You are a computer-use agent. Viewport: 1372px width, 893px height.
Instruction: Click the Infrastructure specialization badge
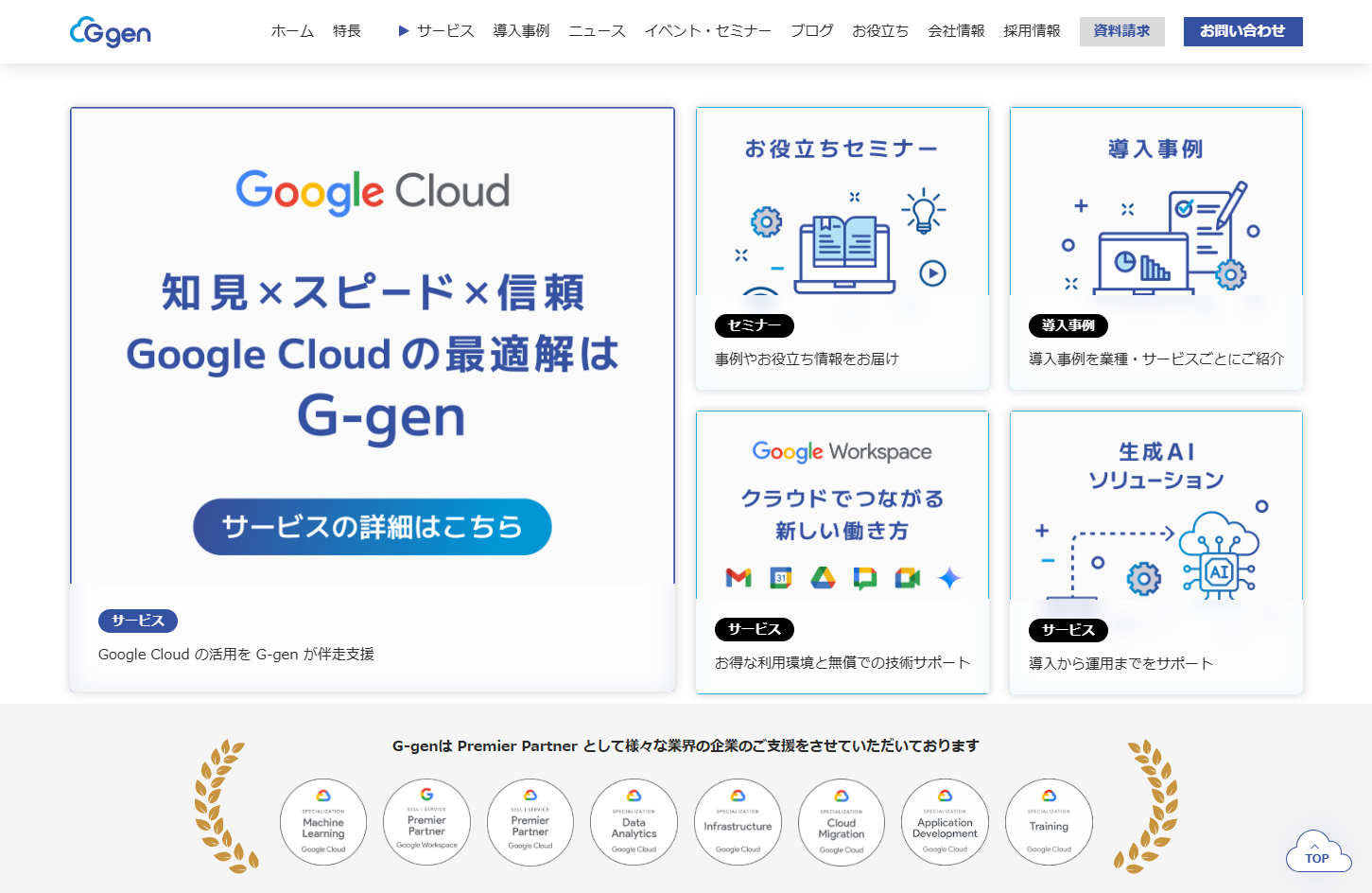pos(738,822)
